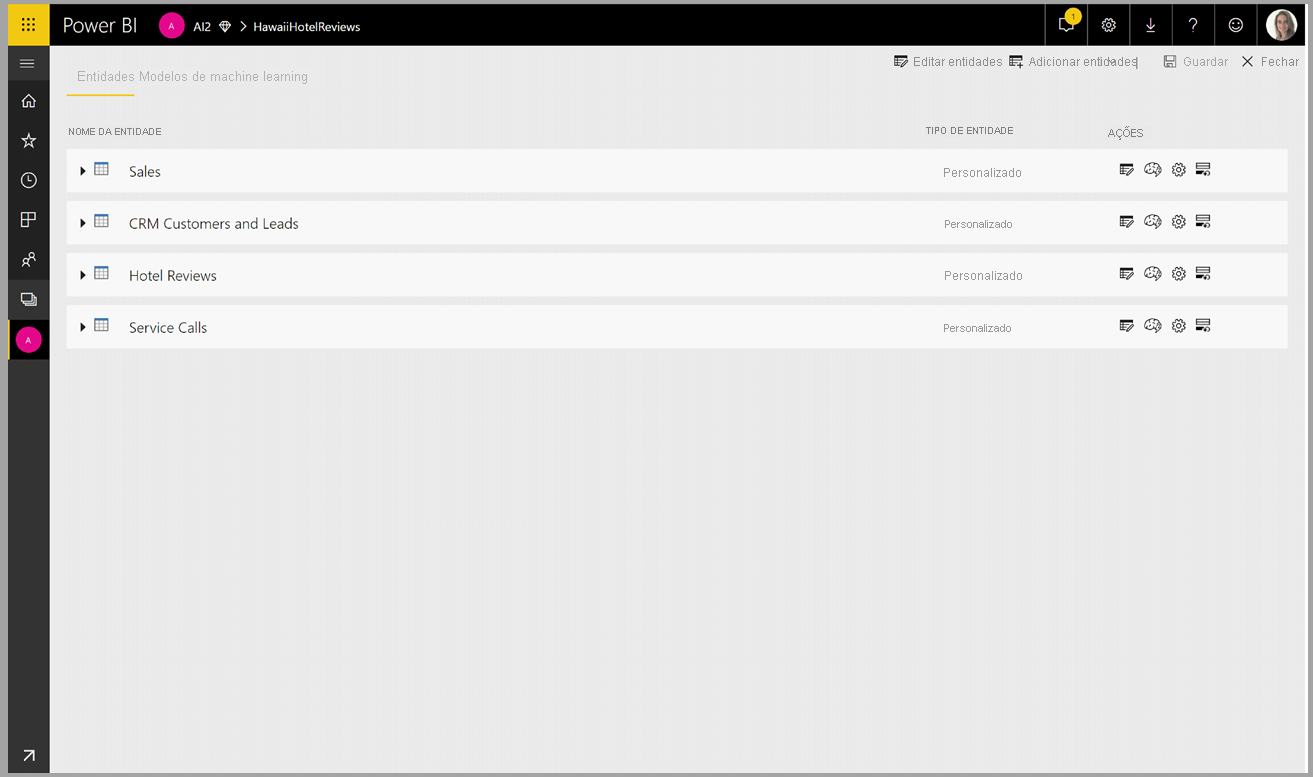Screen dimensions: 1313x777
Task: Open the AI2 workspace breadcrumb
Action: (x=202, y=27)
